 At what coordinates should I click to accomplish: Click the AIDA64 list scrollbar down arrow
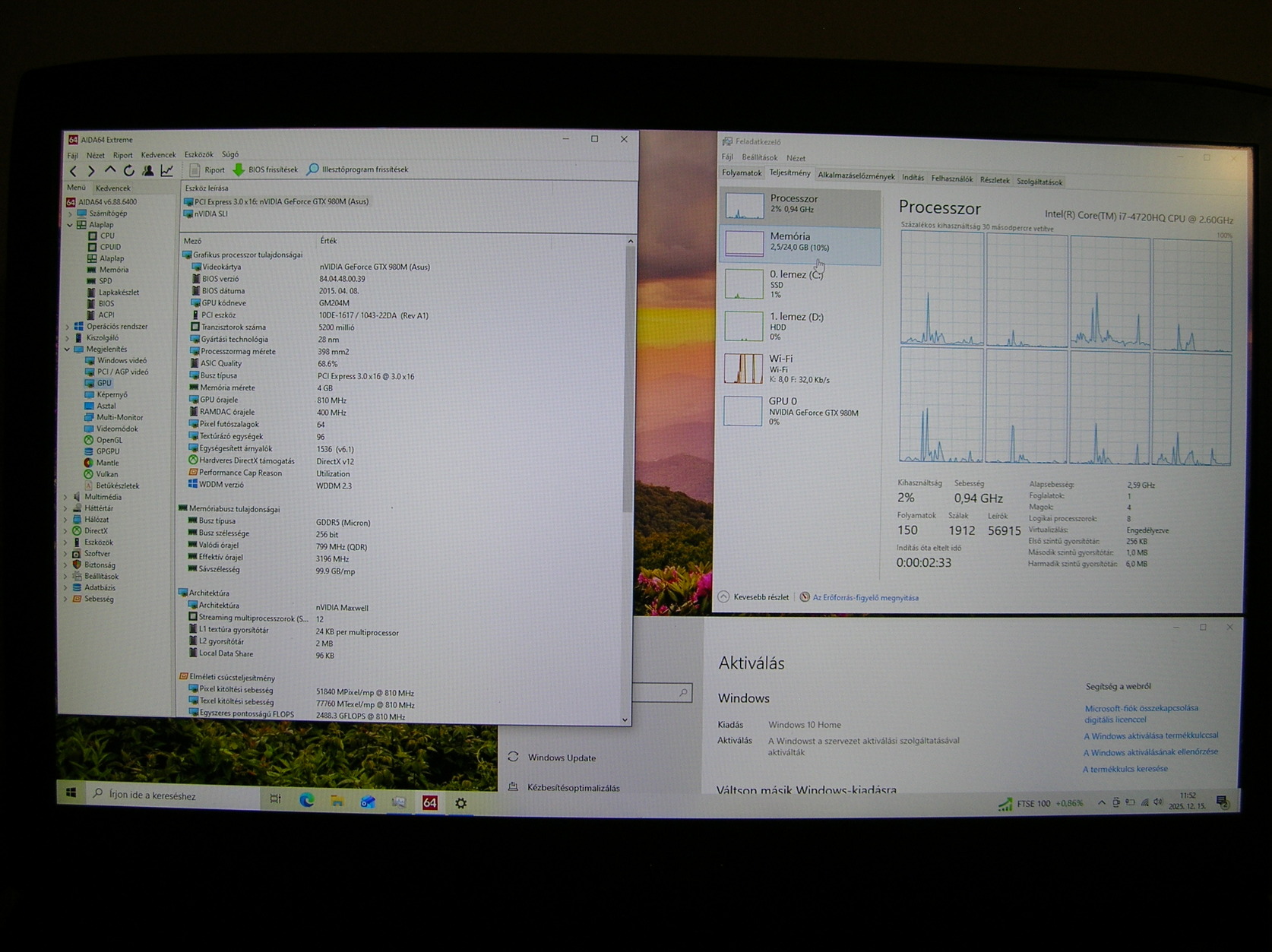click(625, 720)
